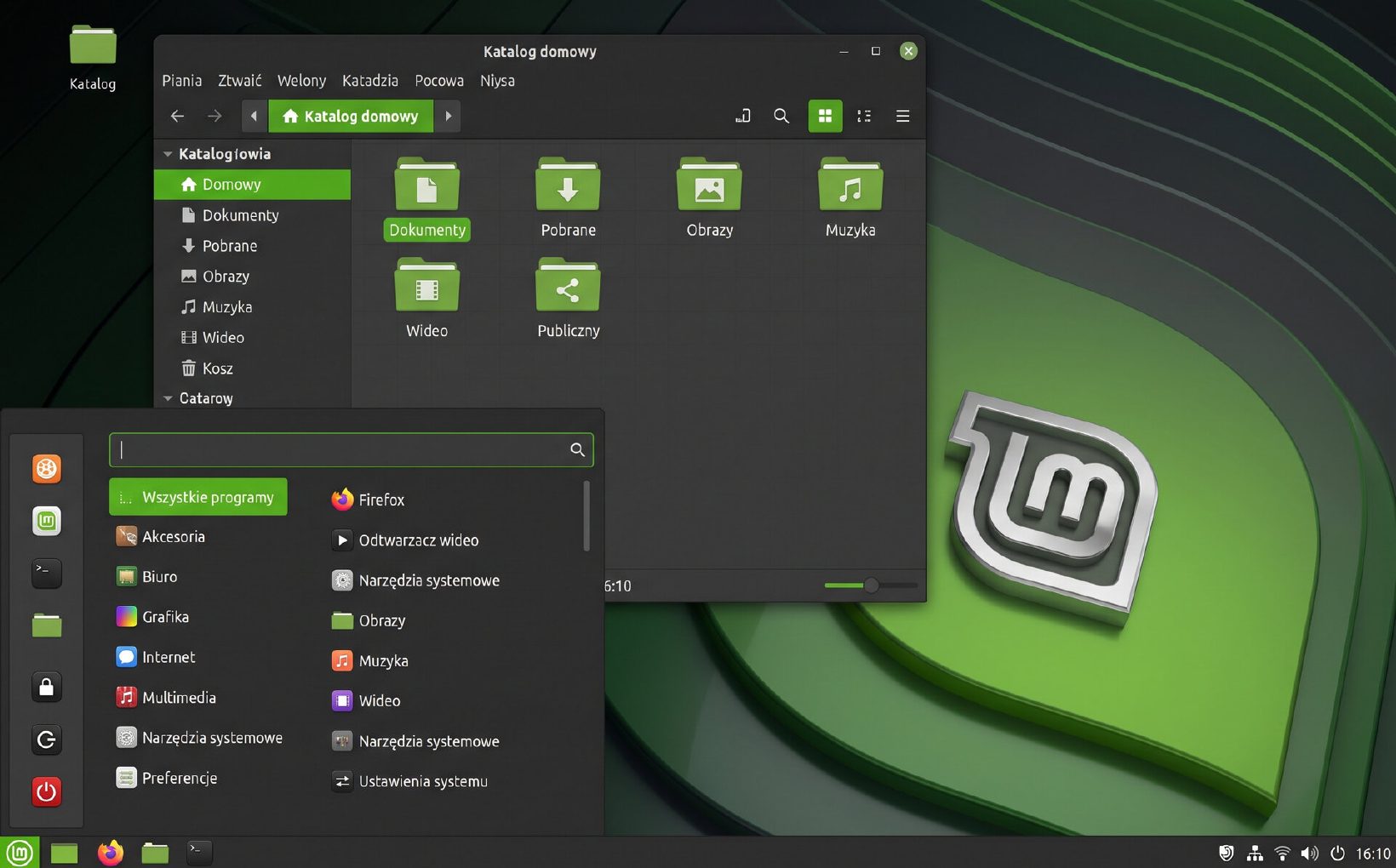Switch to compact view with three lines icon
Screen dimensions: 1396x868
coord(903,116)
